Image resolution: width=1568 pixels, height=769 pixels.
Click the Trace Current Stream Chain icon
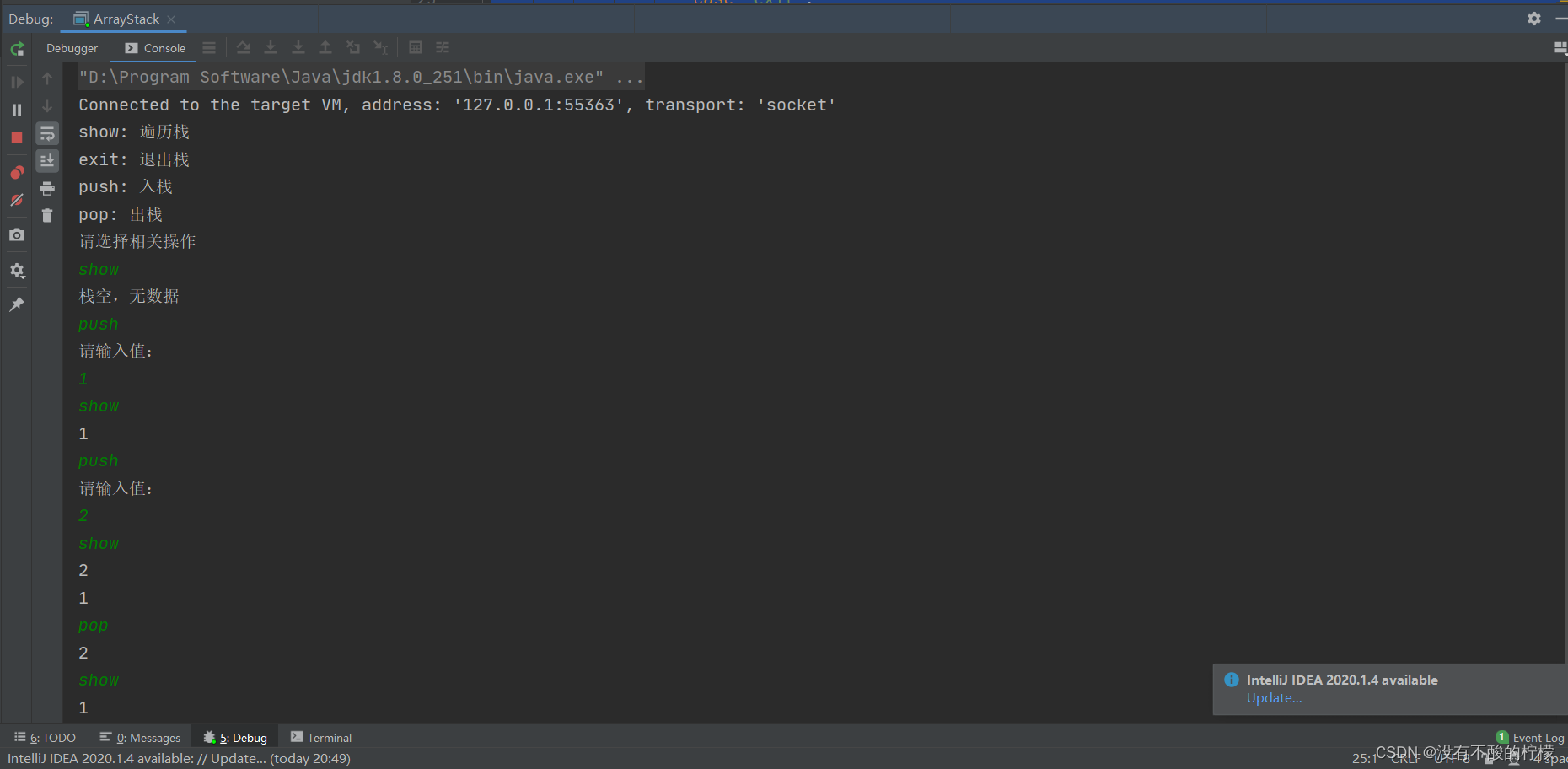(443, 48)
